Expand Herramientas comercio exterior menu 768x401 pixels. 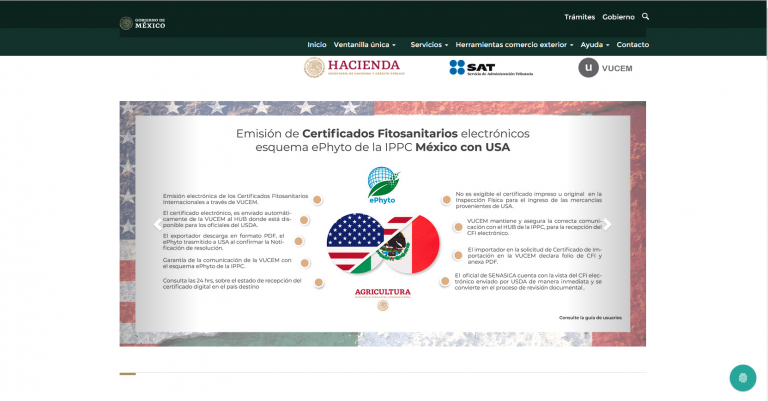pos(514,45)
